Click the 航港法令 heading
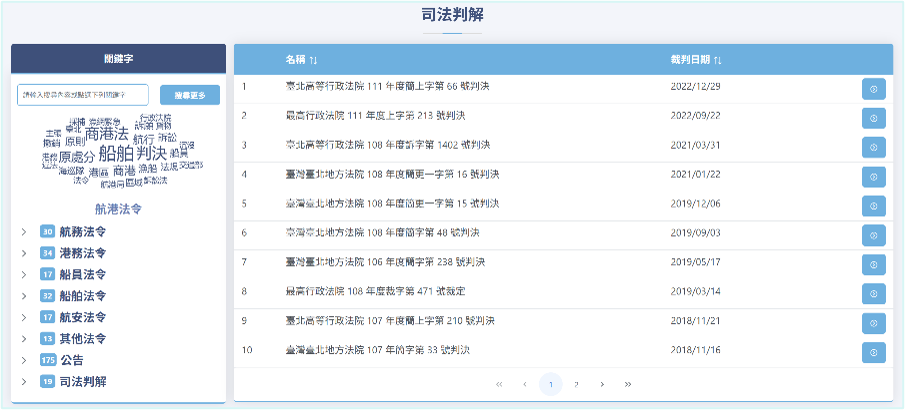The width and height of the screenshot is (905, 410). click(x=118, y=209)
